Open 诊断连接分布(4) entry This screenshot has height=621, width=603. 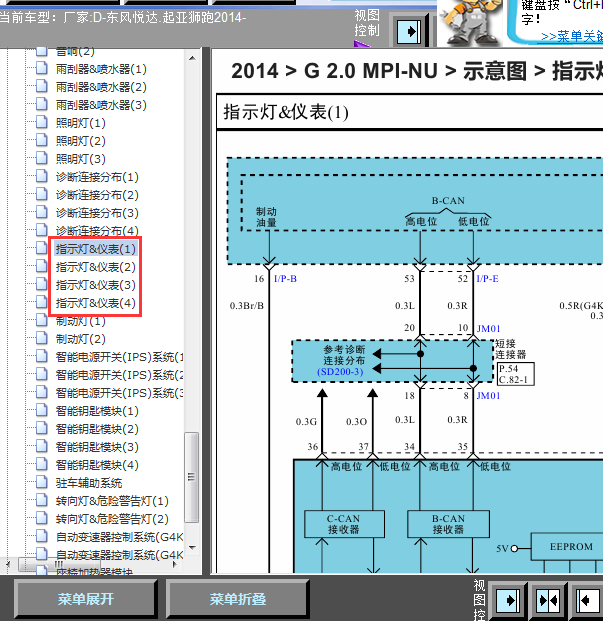coord(97,231)
